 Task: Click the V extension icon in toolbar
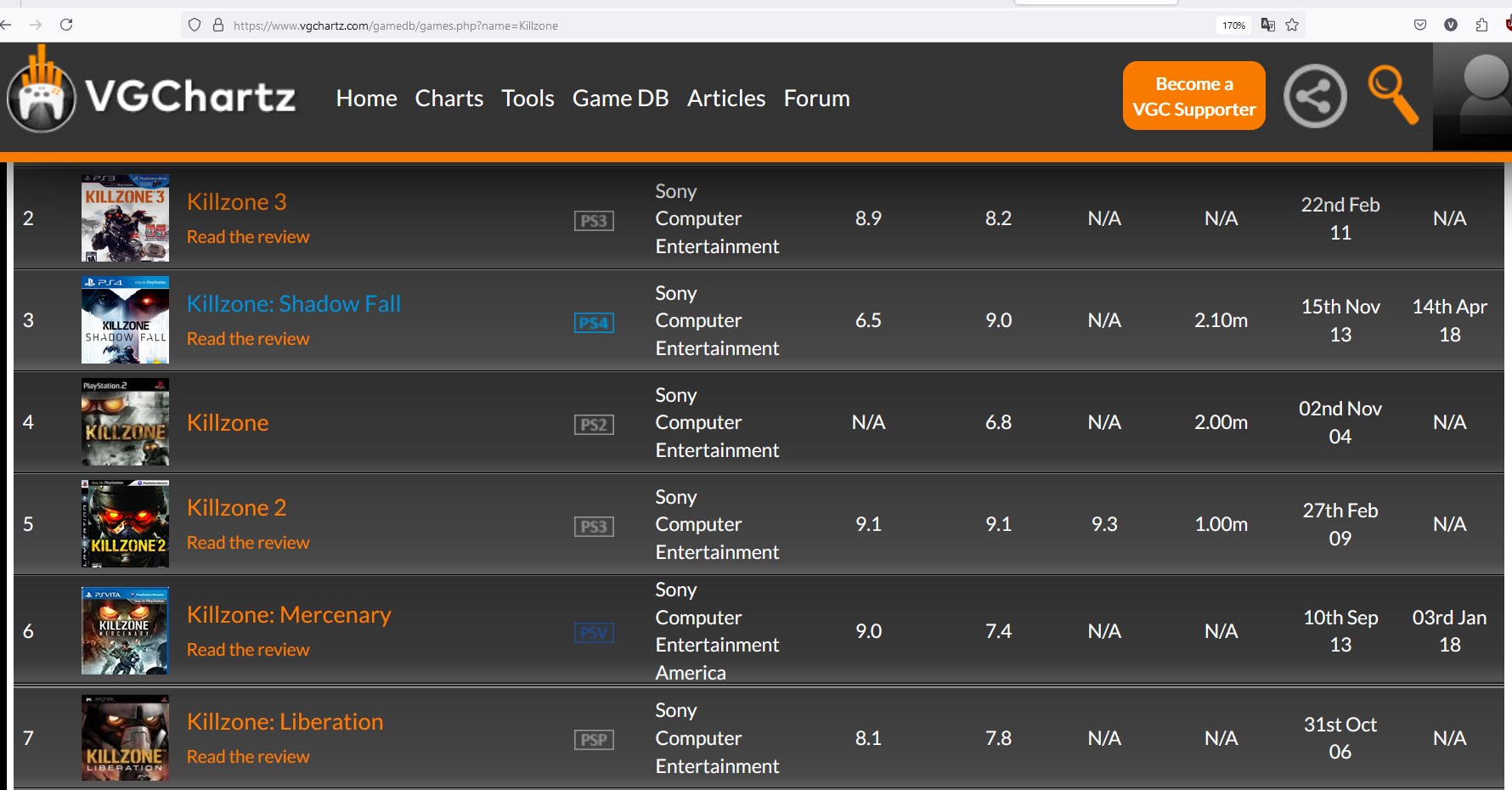click(1451, 25)
